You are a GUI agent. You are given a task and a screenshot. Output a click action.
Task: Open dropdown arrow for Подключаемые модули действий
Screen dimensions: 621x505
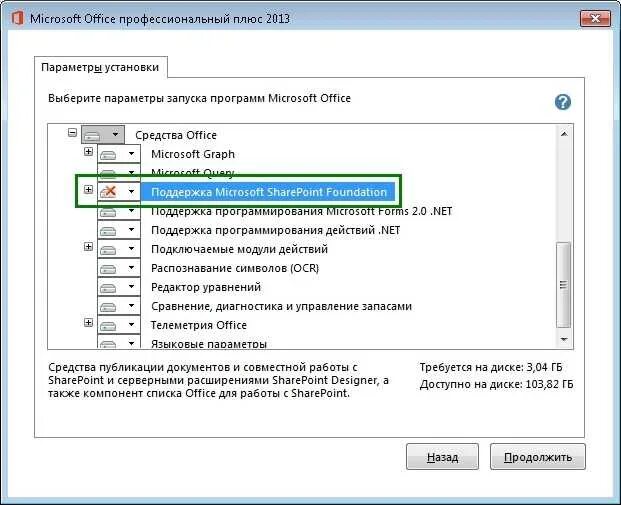(x=131, y=249)
